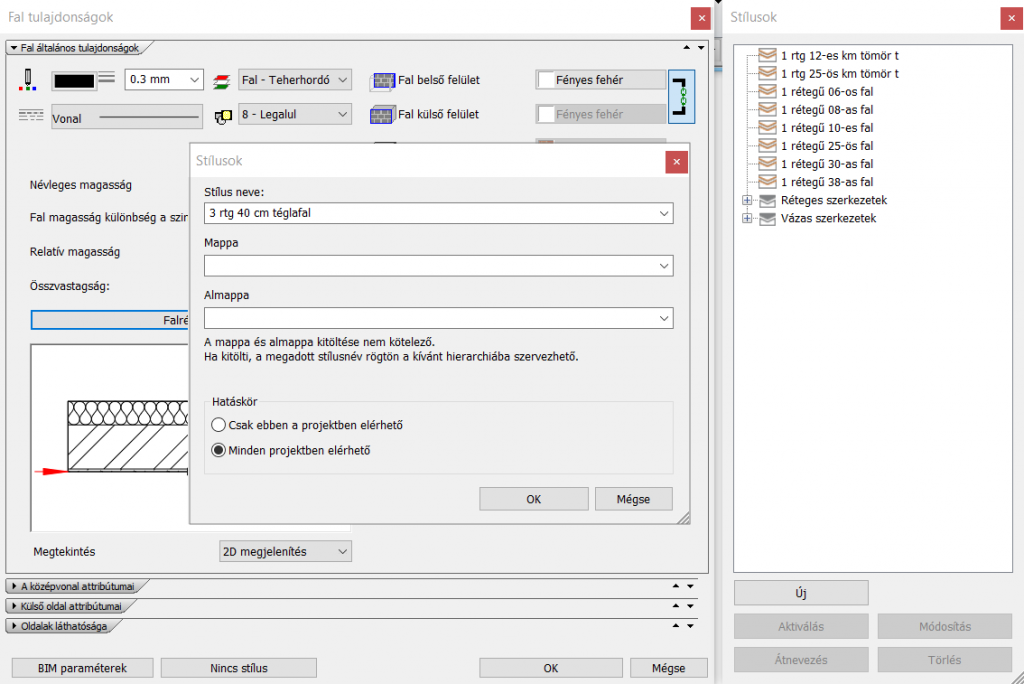Select Csak ebben a projektben elérhető option
The image size is (1024, 684).
(x=219, y=425)
